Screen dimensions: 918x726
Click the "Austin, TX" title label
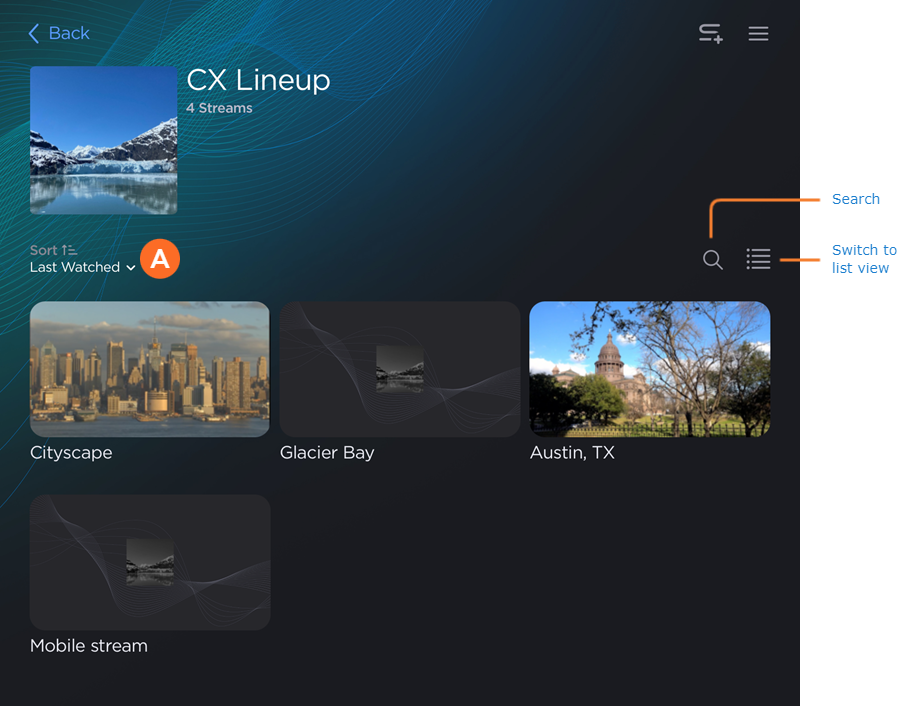coord(572,453)
